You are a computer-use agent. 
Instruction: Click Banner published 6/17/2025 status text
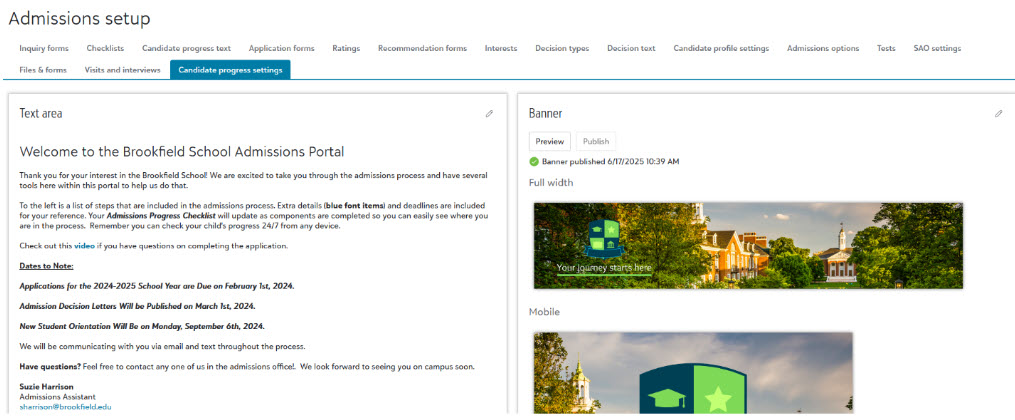[x=610, y=161]
